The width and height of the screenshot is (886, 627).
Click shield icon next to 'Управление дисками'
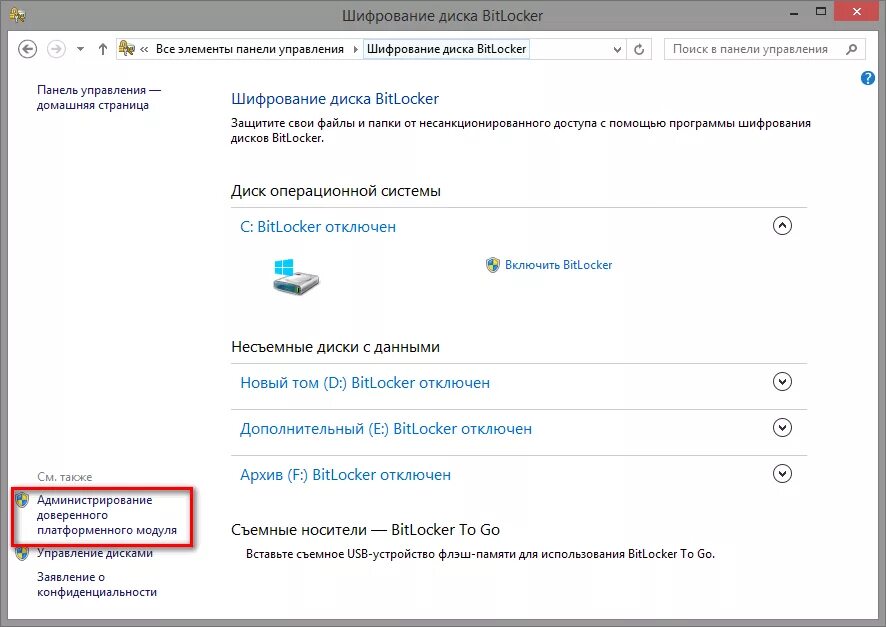click(x=21, y=554)
